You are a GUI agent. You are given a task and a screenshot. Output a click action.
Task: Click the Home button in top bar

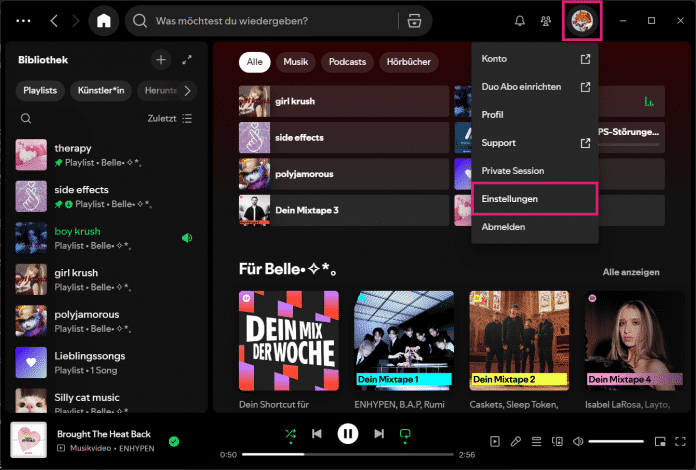point(103,20)
